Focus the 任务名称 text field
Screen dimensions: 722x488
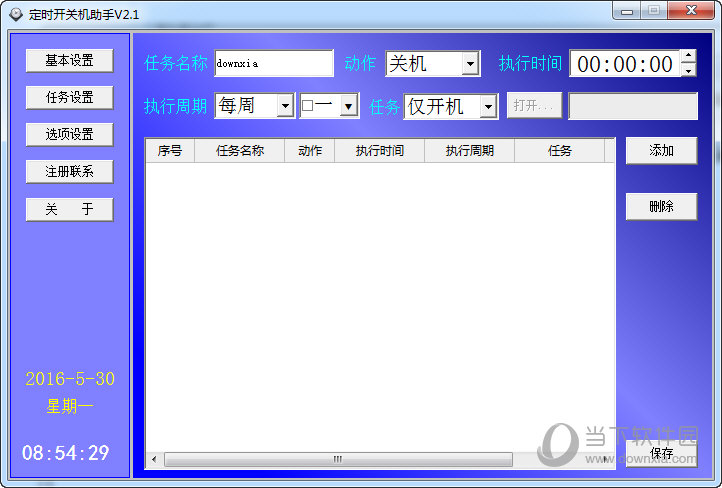click(274, 63)
